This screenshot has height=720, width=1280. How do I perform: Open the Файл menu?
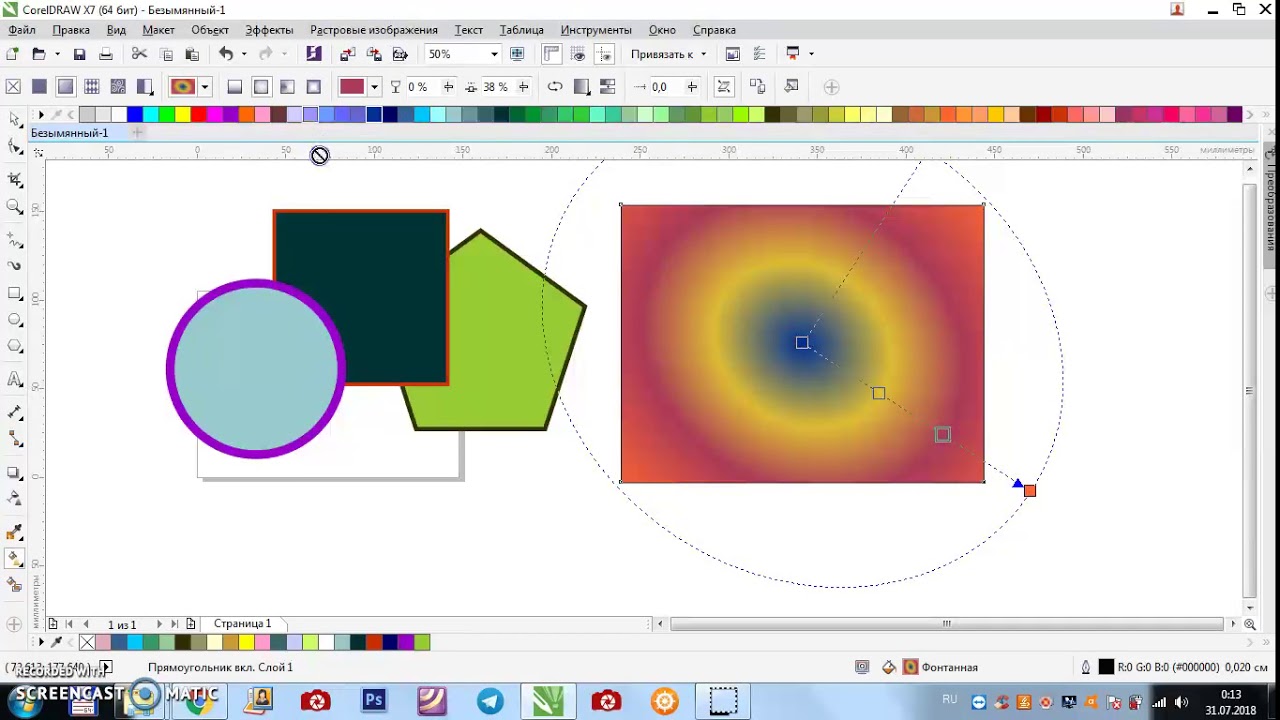coord(22,30)
